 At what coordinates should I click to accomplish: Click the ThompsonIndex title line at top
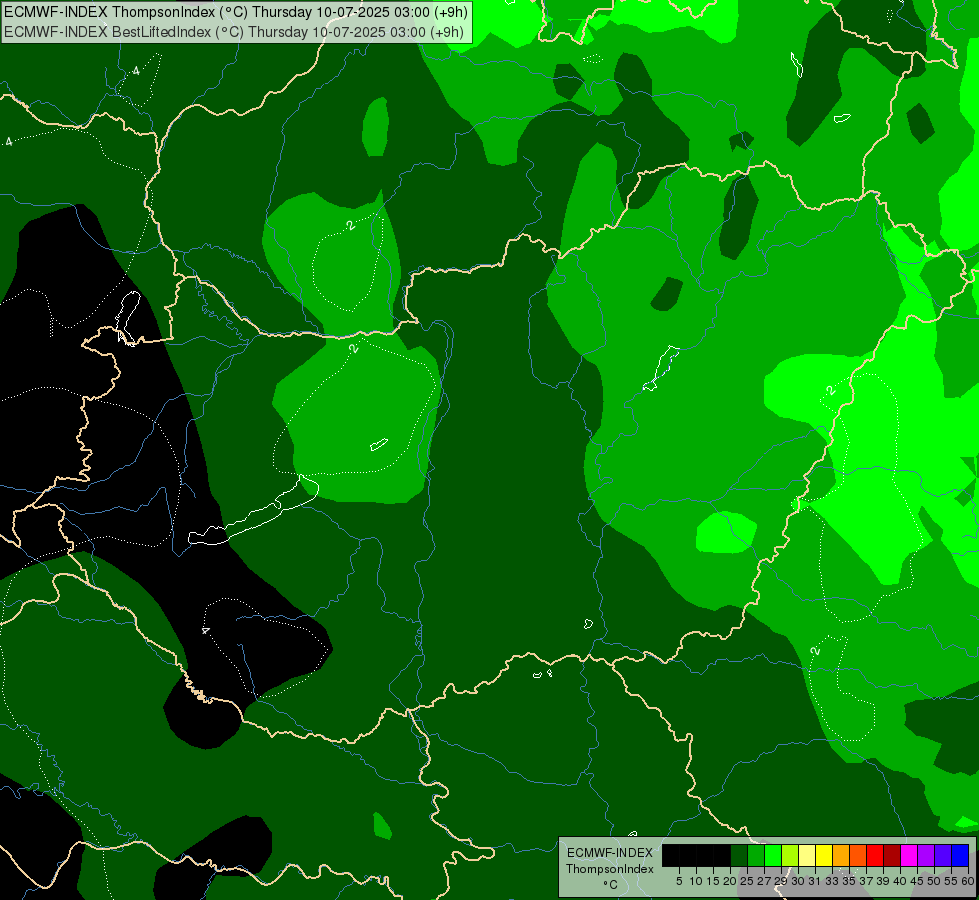tap(236, 12)
